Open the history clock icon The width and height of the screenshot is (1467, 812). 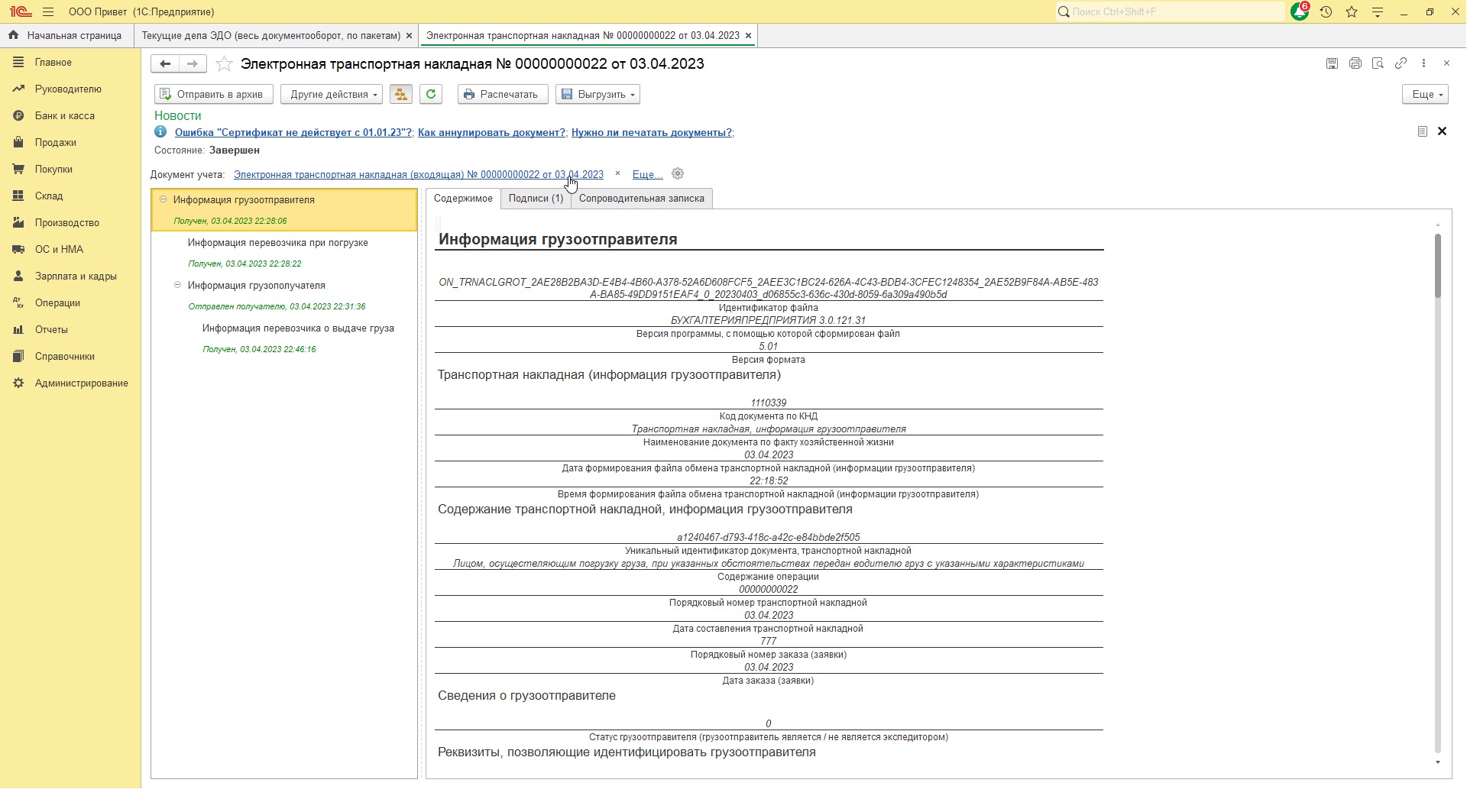[1326, 12]
